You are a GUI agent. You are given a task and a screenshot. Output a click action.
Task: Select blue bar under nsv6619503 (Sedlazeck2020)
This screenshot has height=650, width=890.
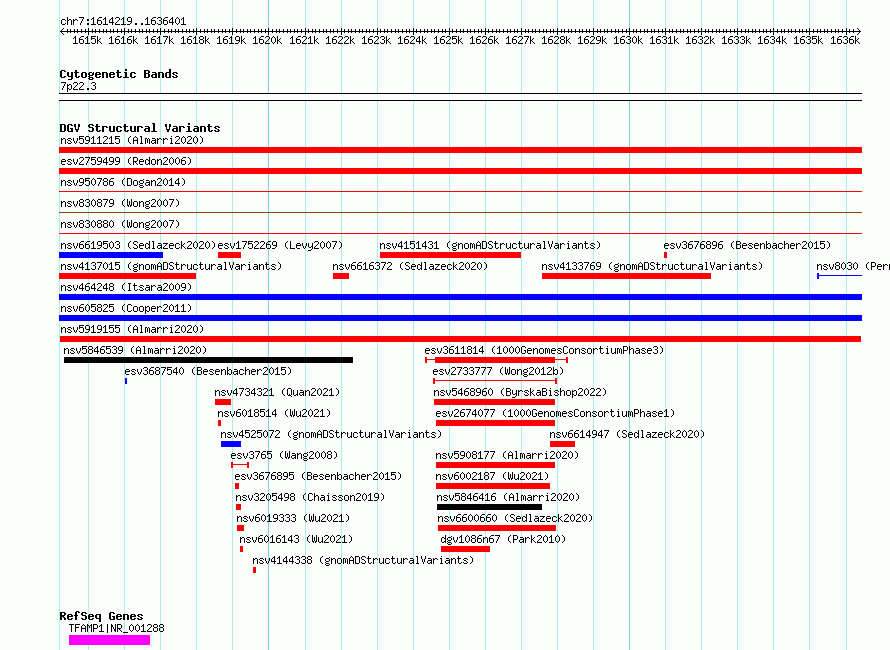pos(111,255)
